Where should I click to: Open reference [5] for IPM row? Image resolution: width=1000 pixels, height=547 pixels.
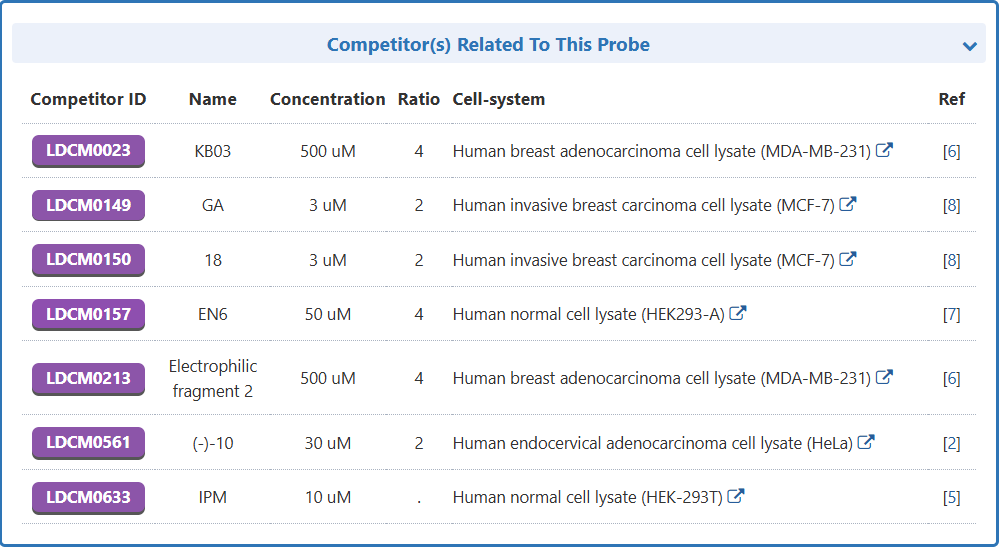click(x=951, y=497)
